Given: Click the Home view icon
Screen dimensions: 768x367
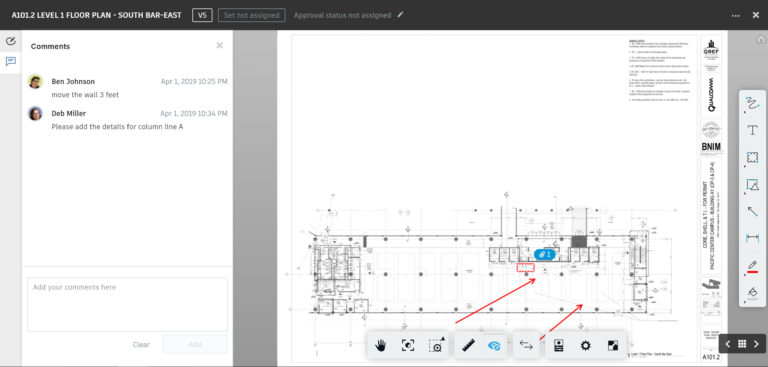Looking at the screenshot, I should tap(761, 40).
